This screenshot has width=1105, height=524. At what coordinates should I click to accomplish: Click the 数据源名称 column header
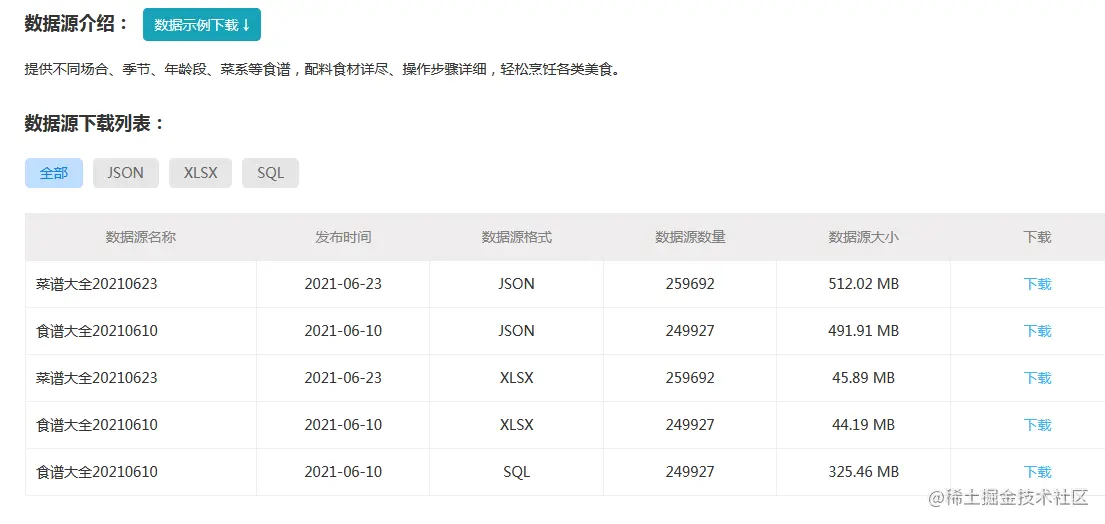tap(140, 237)
